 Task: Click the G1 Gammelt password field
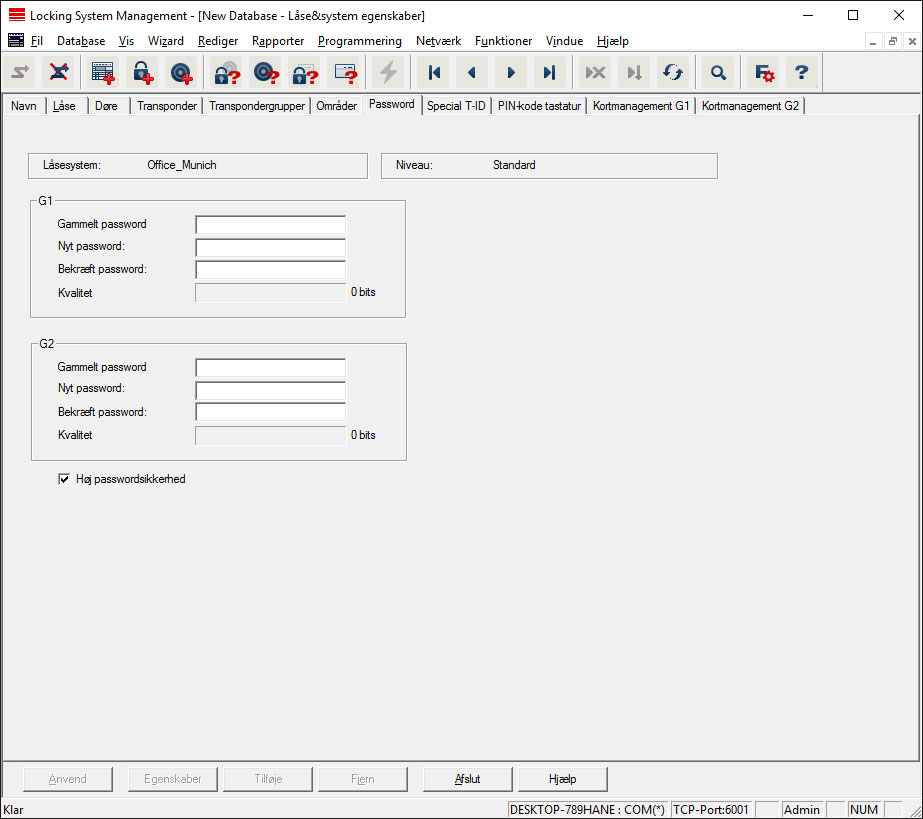click(x=270, y=224)
